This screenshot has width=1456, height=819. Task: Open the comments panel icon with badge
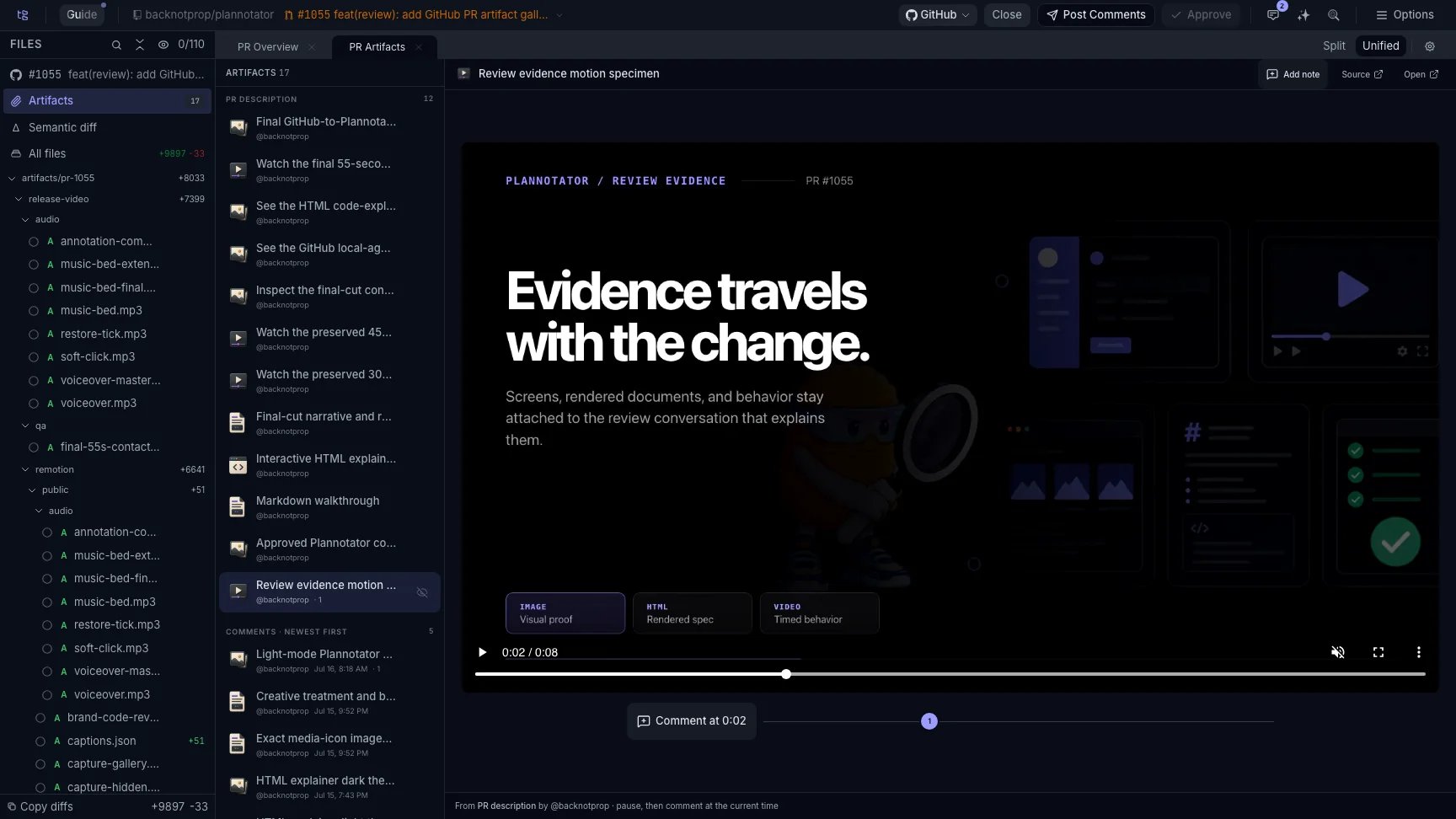[x=1273, y=14]
